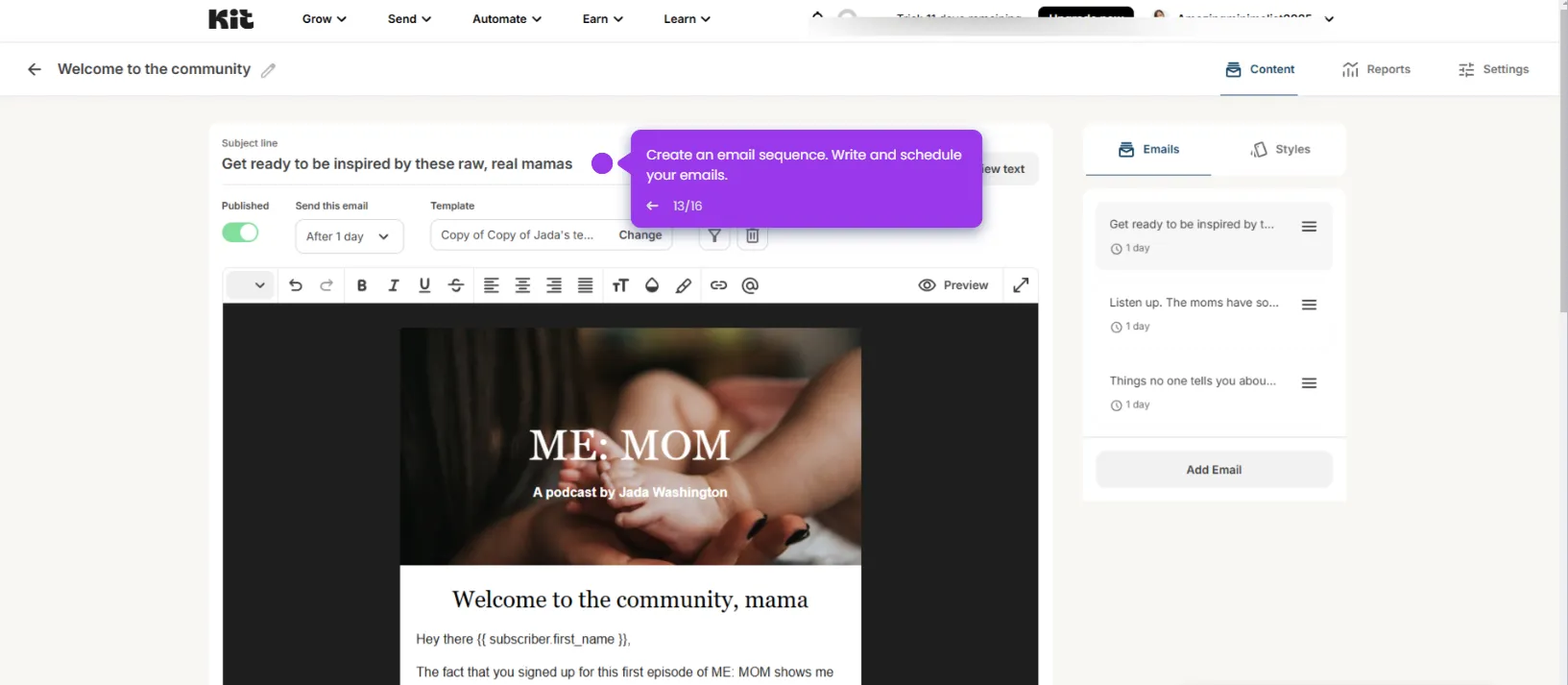
Task: Delete this email with trash icon
Action: (753, 236)
